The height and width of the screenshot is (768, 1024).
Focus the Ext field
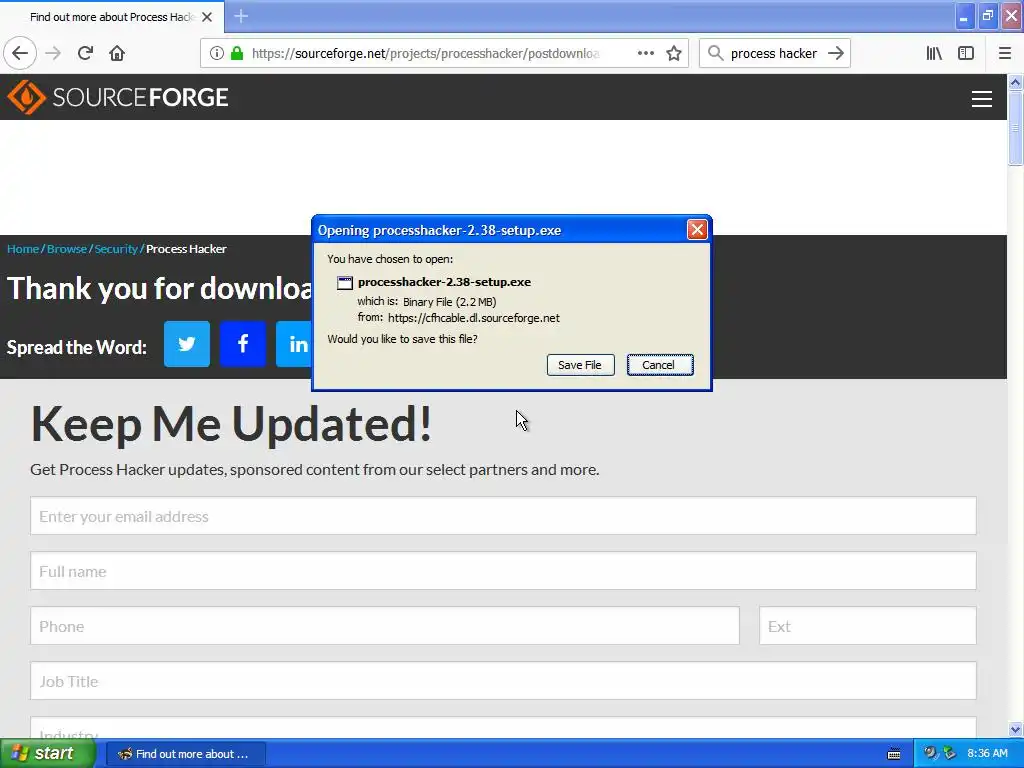point(867,626)
